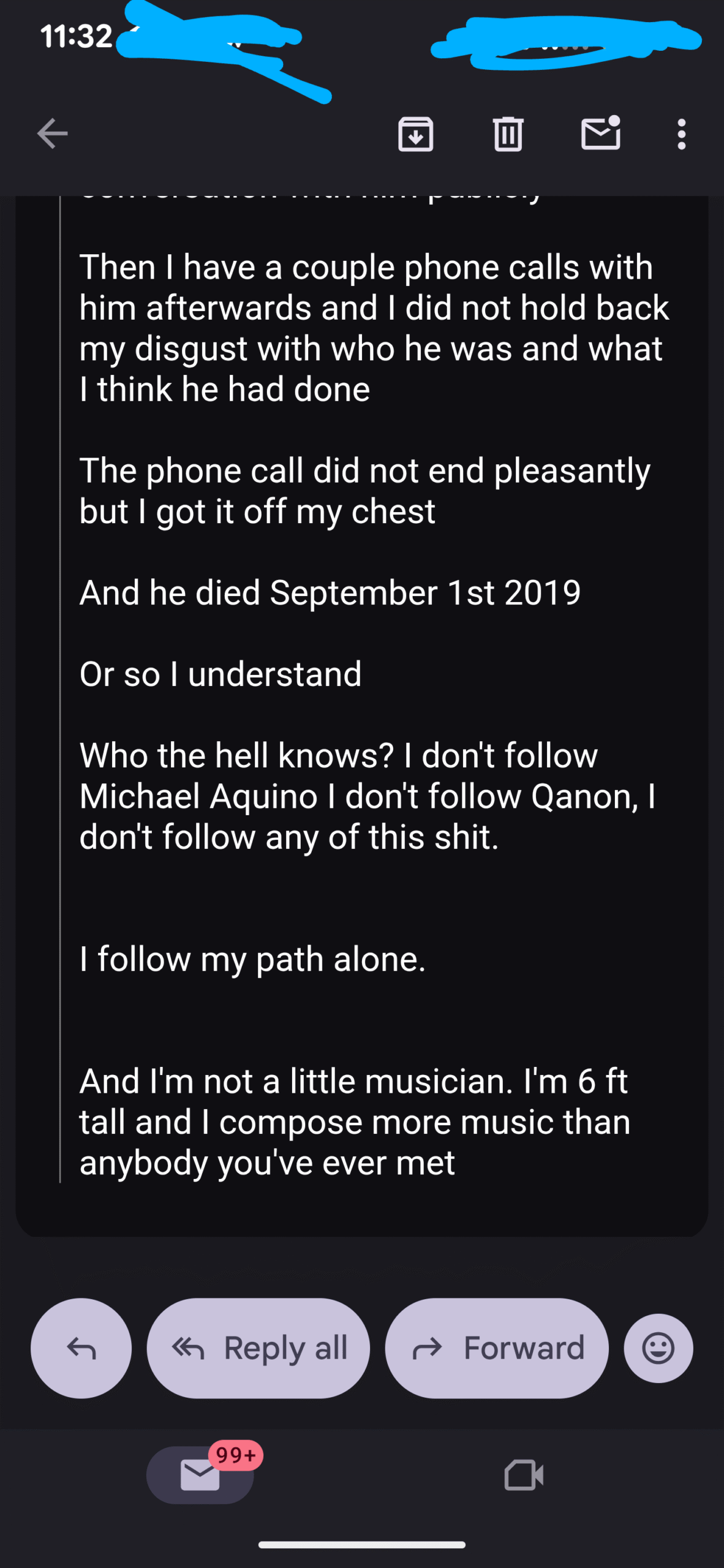The height and width of the screenshot is (1568, 724).
Task: Delete the email with the trash icon
Action: (508, 134)
